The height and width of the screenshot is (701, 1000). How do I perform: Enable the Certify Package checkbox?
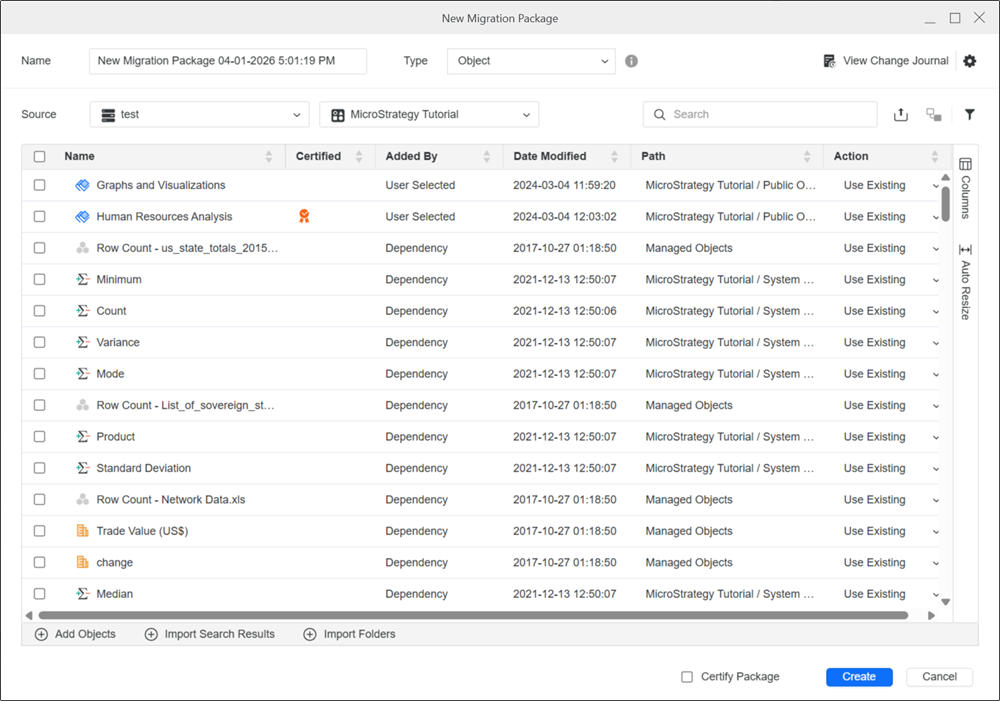[x=686, y=677]
